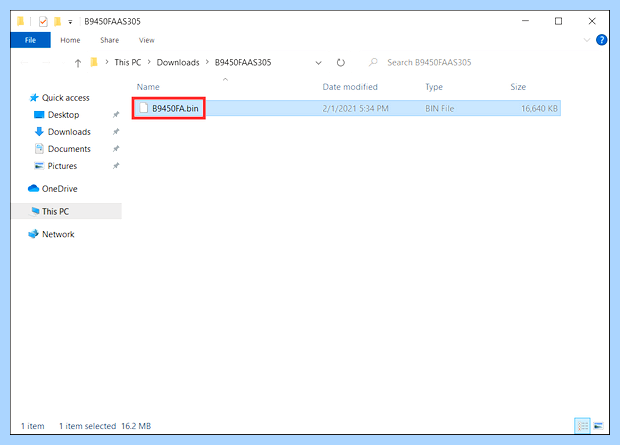620x445 pixels.
Task: Open Desktop in the navigation pane
Action: (57, 115)
